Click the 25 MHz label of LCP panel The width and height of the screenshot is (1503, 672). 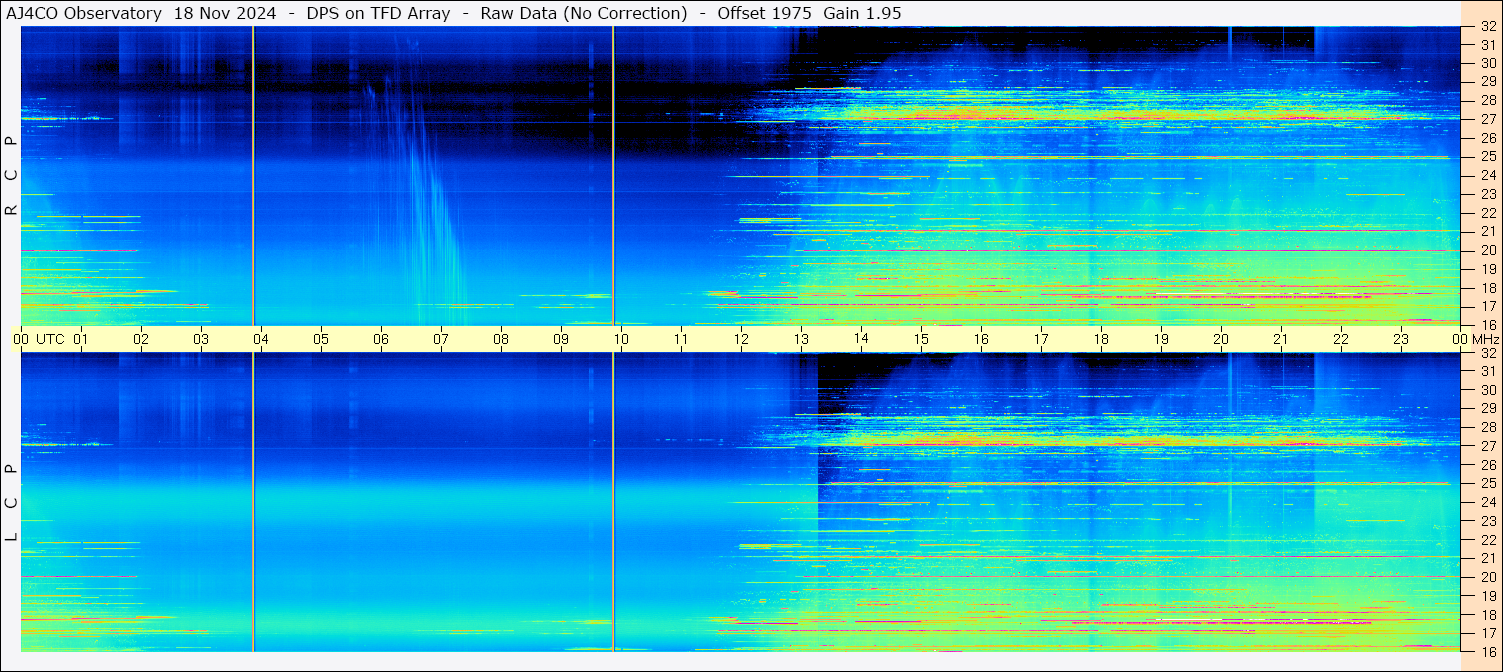point(1487,484)
